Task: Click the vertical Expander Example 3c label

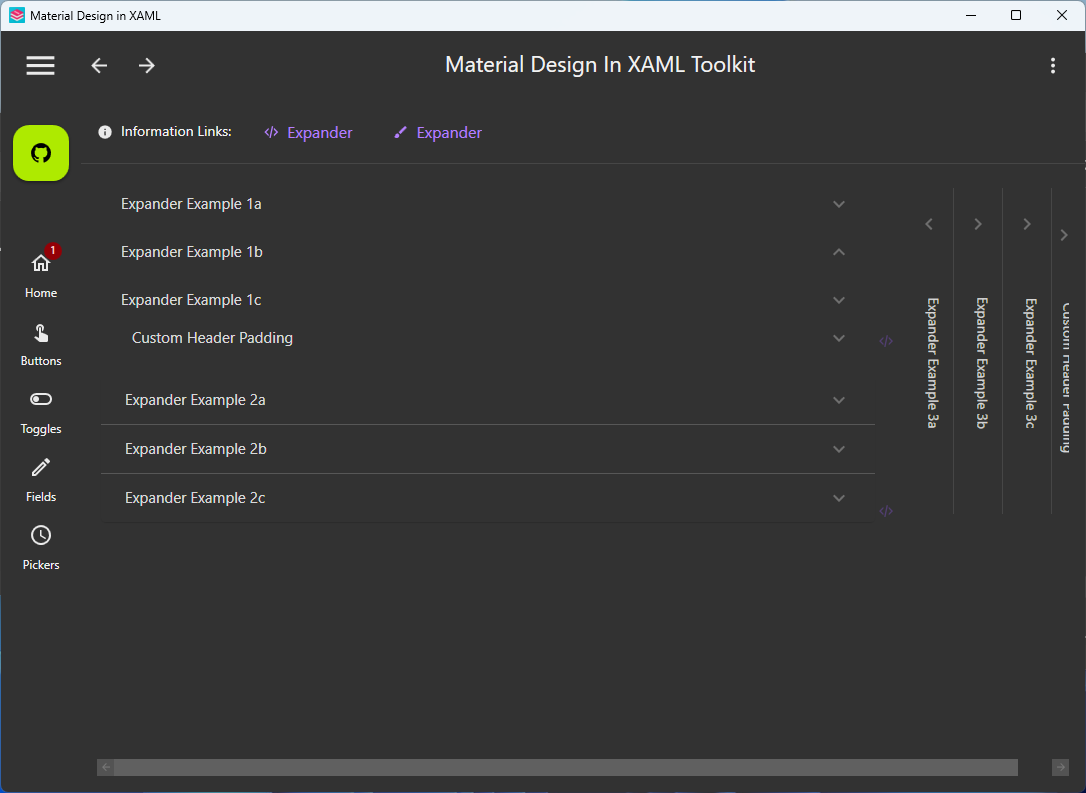Action: coord(1030,363)
